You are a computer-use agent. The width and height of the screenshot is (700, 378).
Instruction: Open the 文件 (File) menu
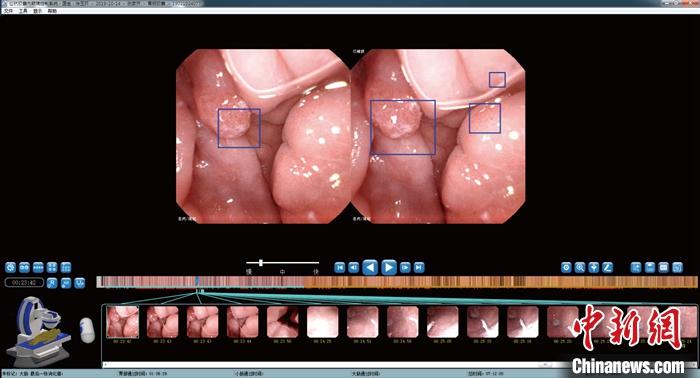pyautogui.click(x=8, y=11)
